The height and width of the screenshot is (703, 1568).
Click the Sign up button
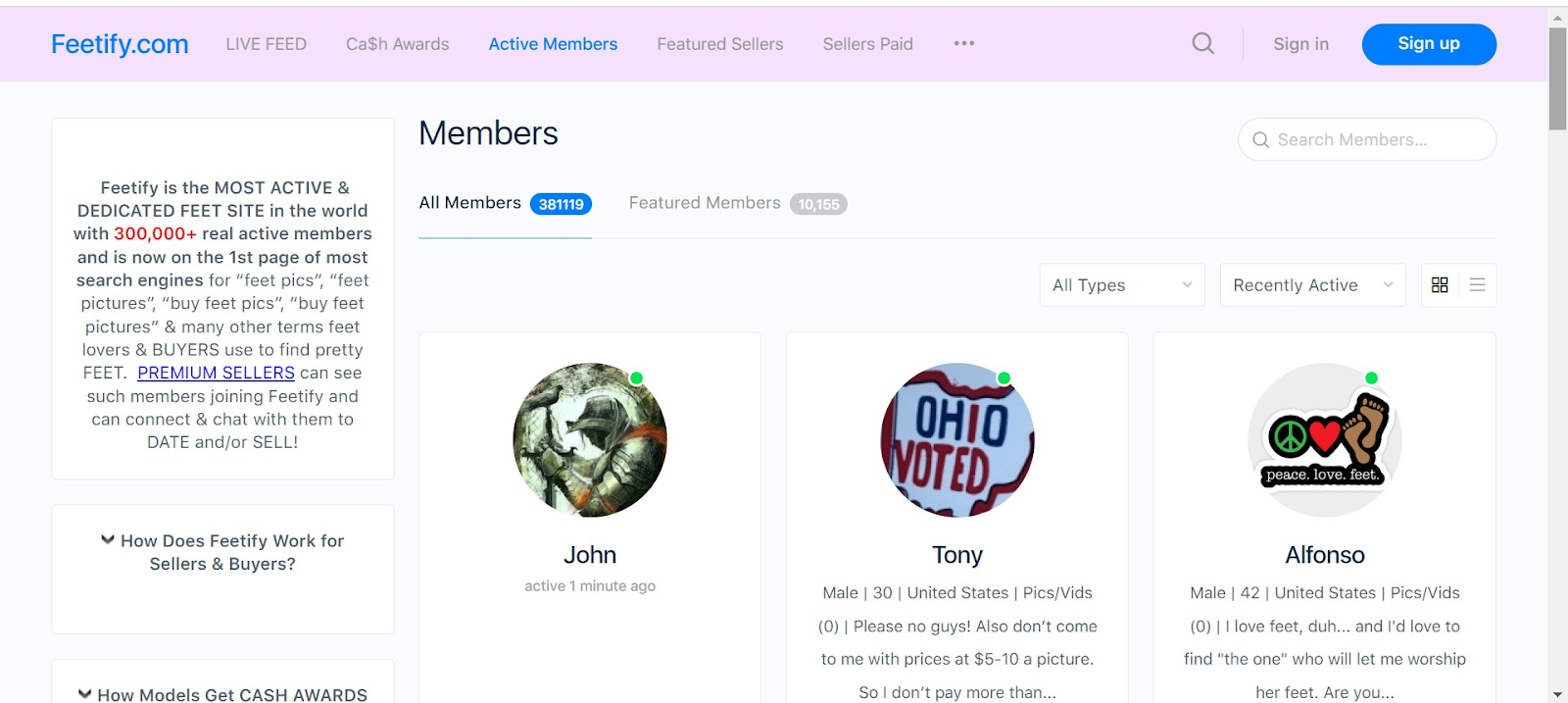click(1429, 44)
